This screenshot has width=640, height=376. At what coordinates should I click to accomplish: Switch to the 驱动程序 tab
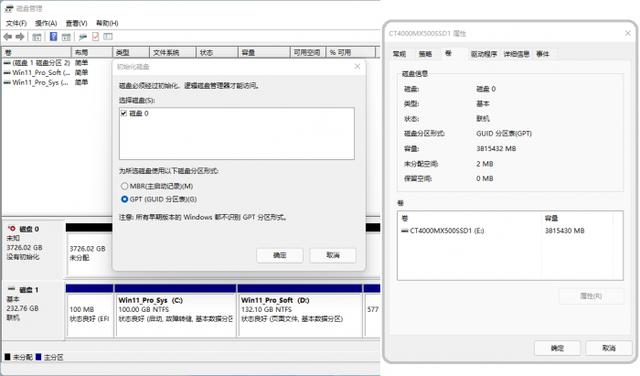coord(484,54)
